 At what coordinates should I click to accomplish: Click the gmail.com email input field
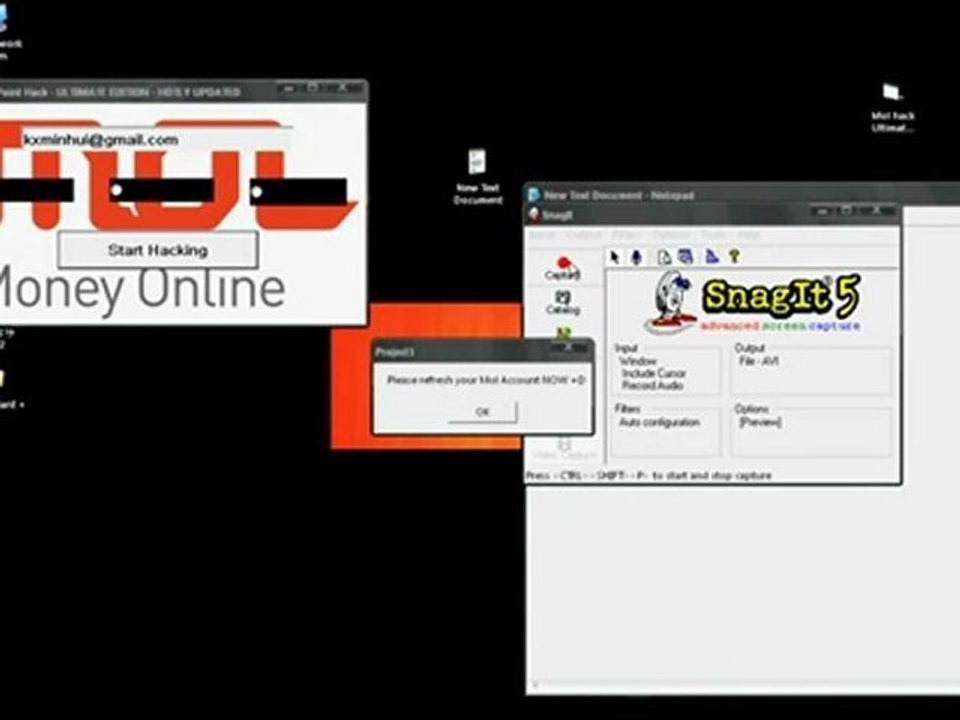tap(156, 140)
